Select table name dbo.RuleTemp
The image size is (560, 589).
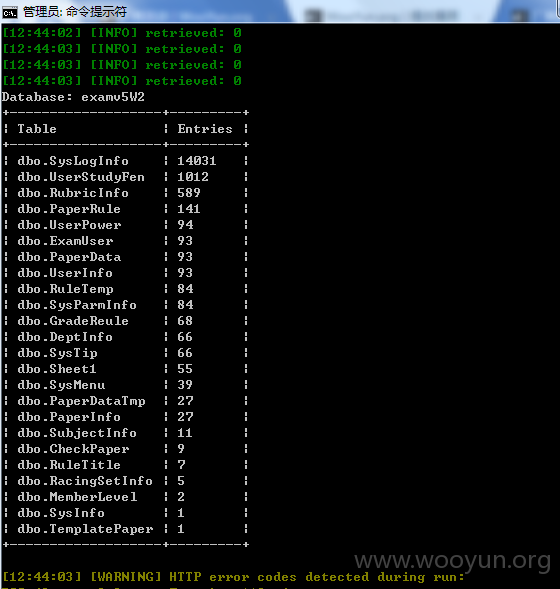pyautogui.click(x=65, y=289)
